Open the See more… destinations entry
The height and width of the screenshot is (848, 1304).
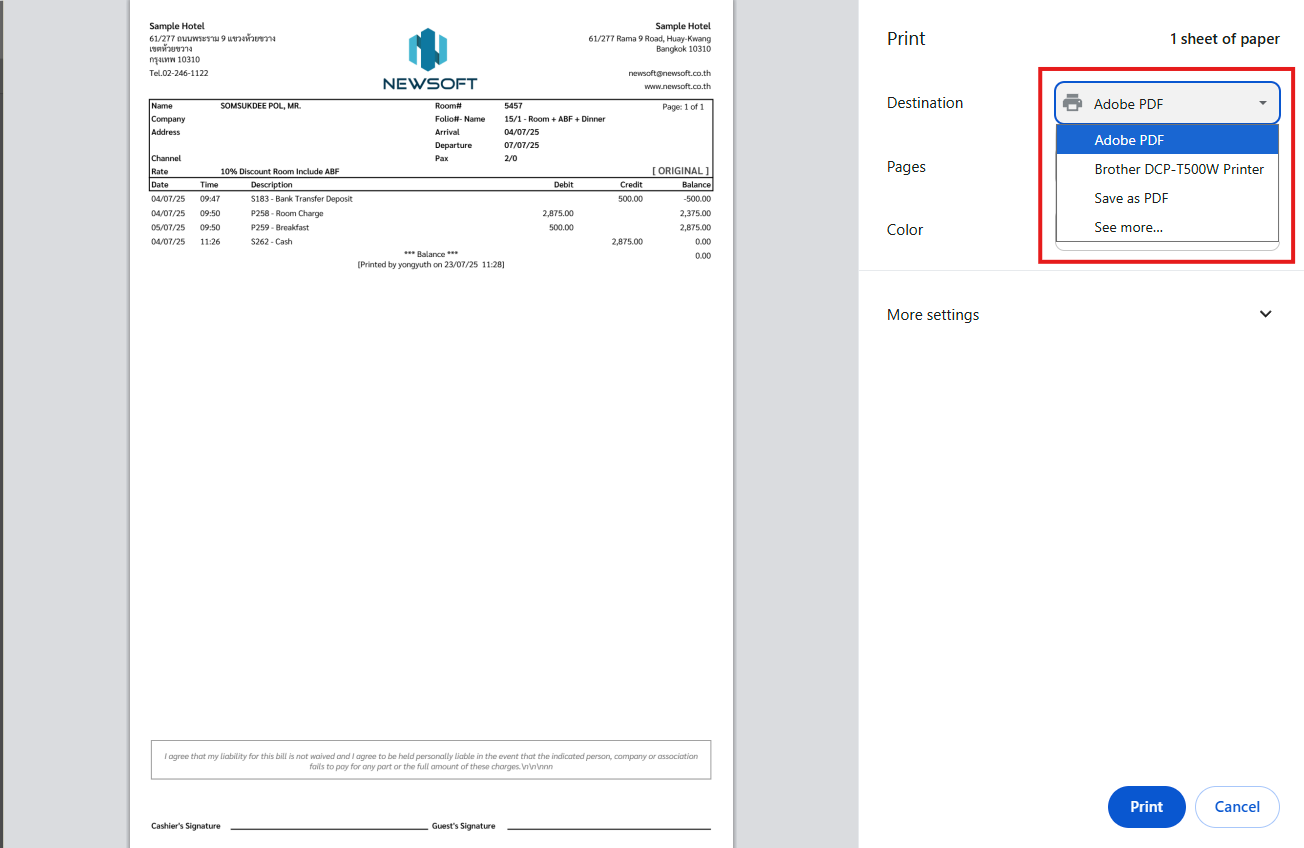(1128, 227)
